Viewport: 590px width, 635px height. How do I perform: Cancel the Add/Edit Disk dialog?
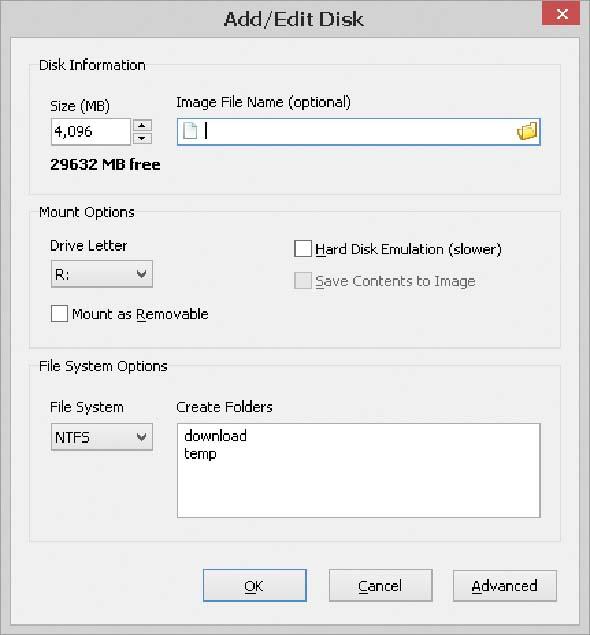pyautogui.click(x=381, y=586)
